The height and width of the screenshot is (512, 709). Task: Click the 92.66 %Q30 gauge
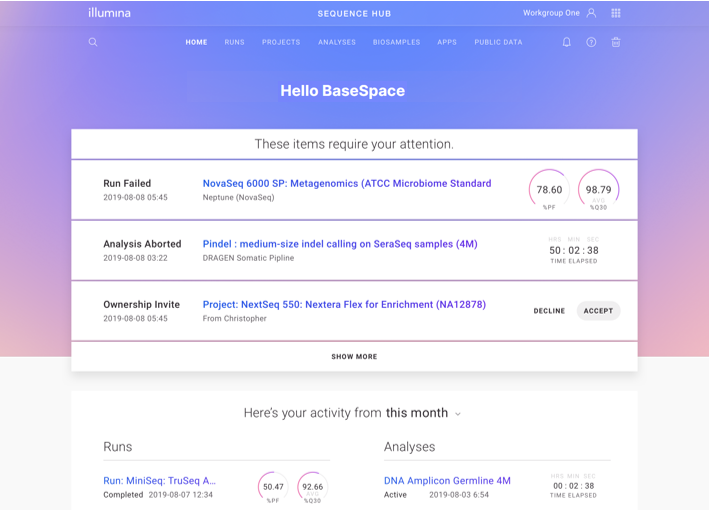click(312, 487)
